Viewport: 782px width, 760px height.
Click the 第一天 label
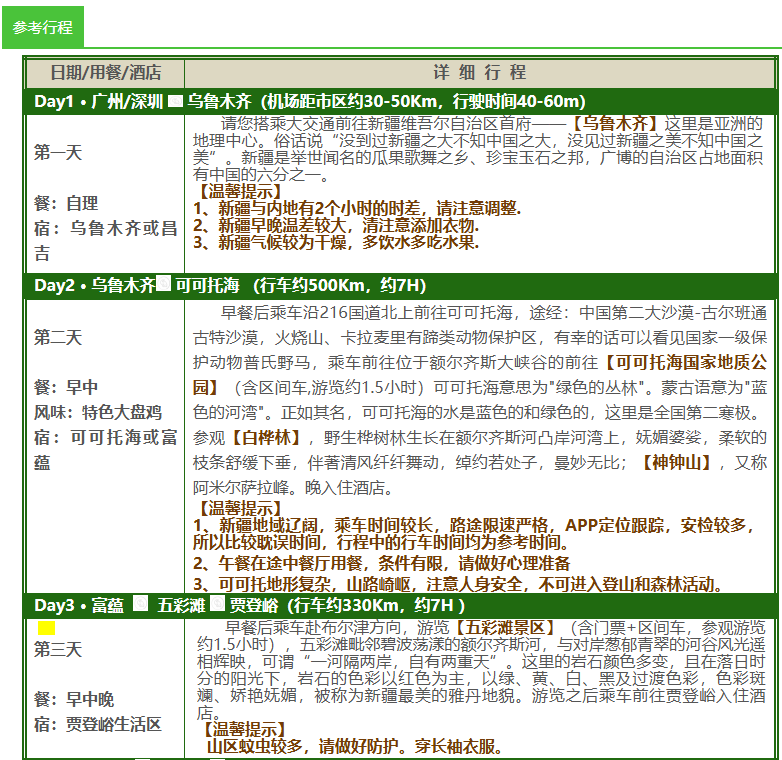pos(58,152)
